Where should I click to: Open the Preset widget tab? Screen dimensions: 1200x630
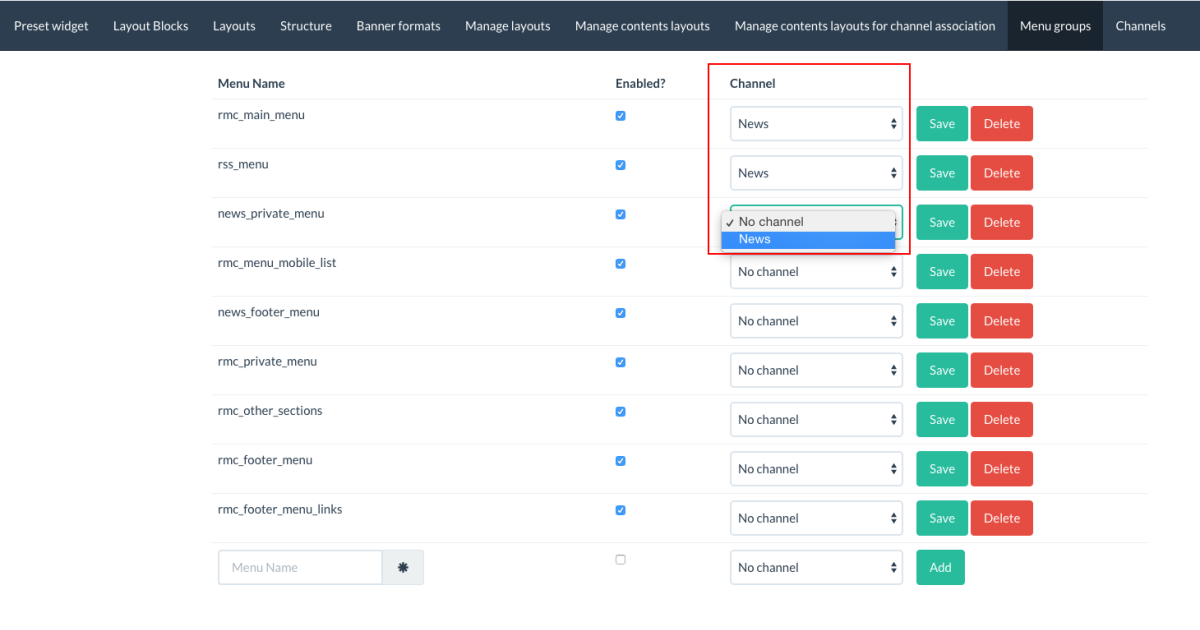51,26
